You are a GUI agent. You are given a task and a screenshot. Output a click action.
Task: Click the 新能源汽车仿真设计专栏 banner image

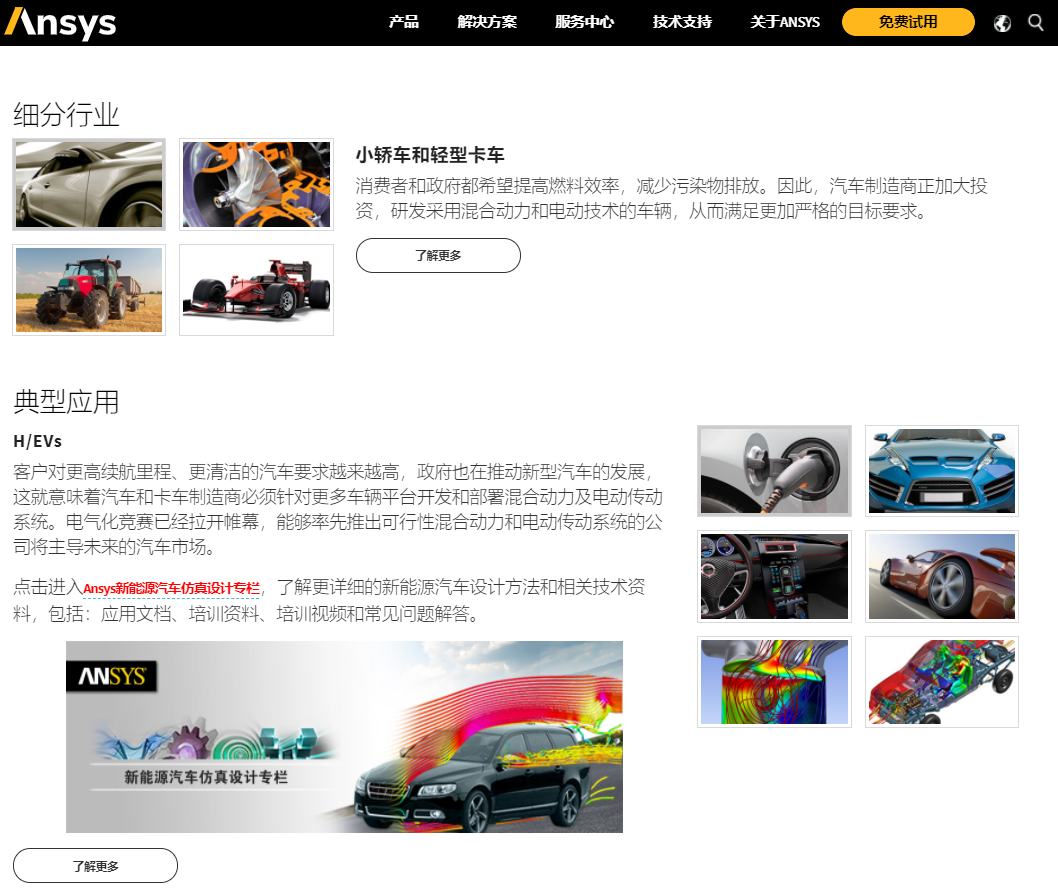[x=344, y=737]
